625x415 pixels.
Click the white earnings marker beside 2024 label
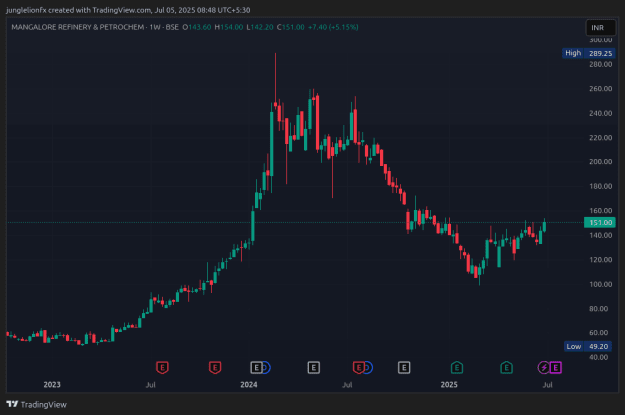tap(256, 367)
